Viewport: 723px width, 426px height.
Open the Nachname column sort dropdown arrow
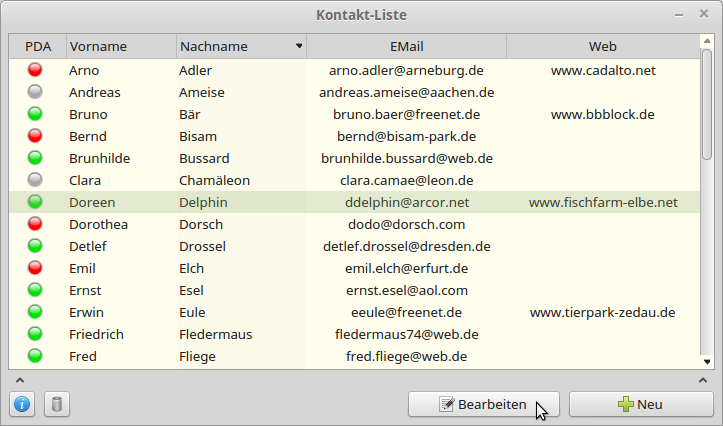(298, 47)
